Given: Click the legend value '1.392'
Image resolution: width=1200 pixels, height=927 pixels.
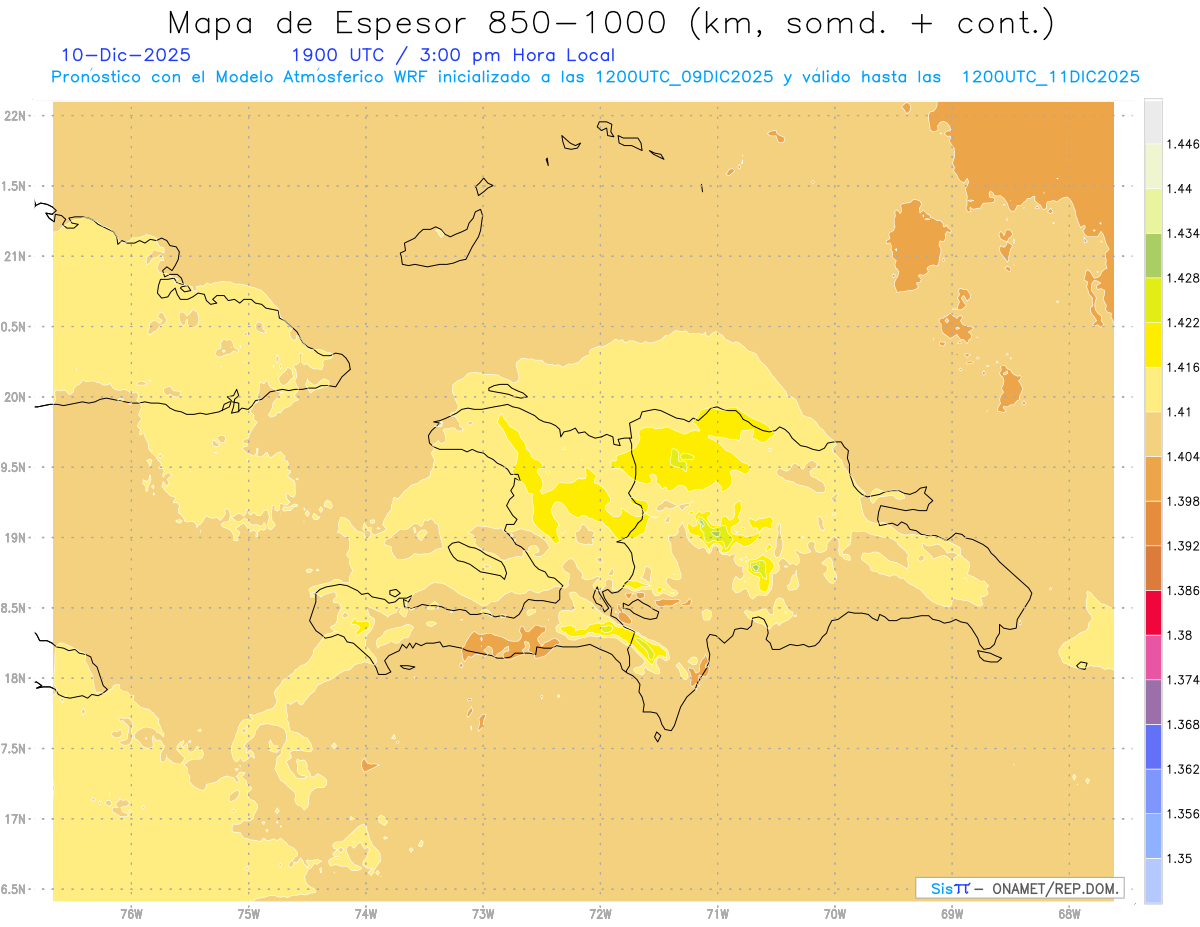Looking at the screenshot, I should pyautogui.click(x=1183, y=546).
